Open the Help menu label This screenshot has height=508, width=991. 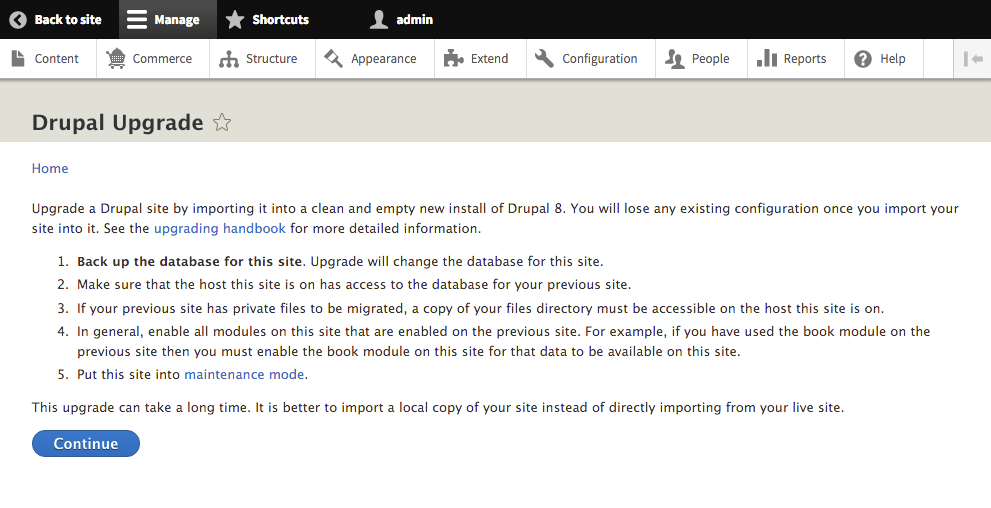pos(892,59)
